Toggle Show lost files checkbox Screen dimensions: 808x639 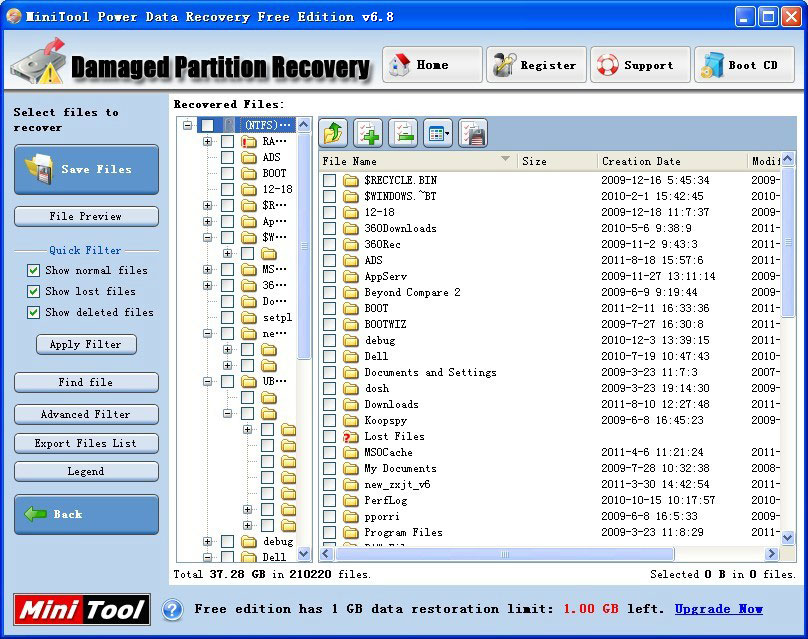pos(33,292)
